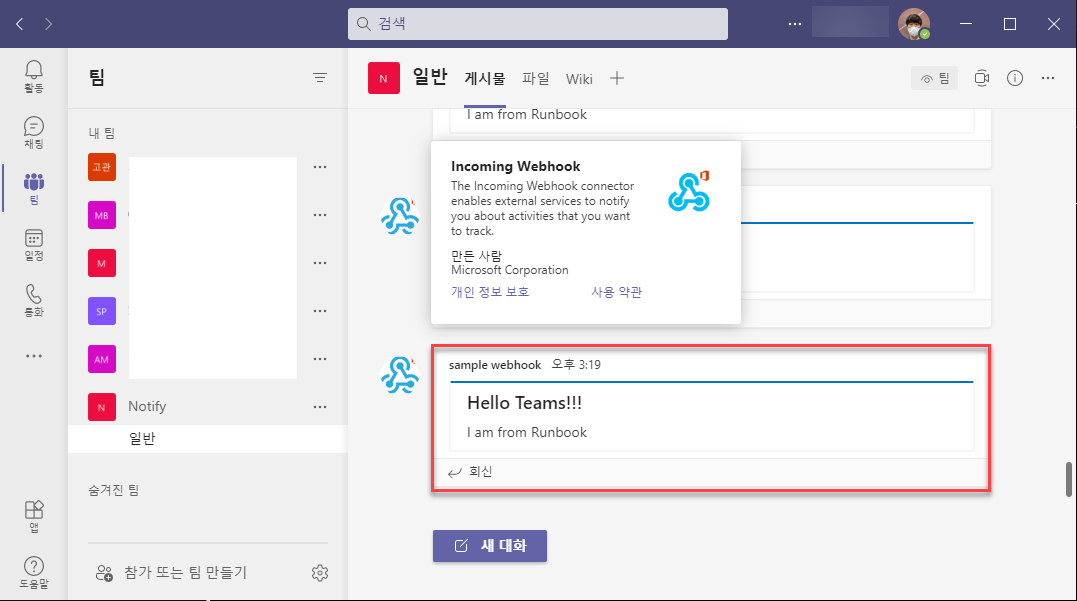Open the Activity bell in sidebar

coord(34,76)
